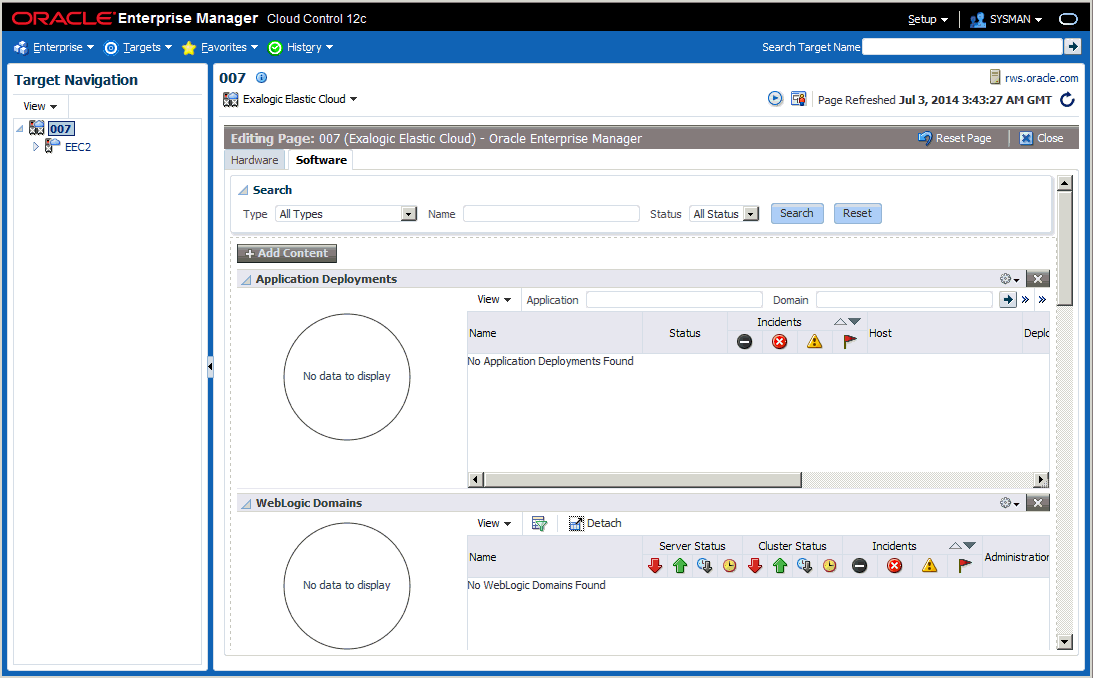Click the topology icon next to play icon
Viewport: 1093px width, 678px height.
798,99
